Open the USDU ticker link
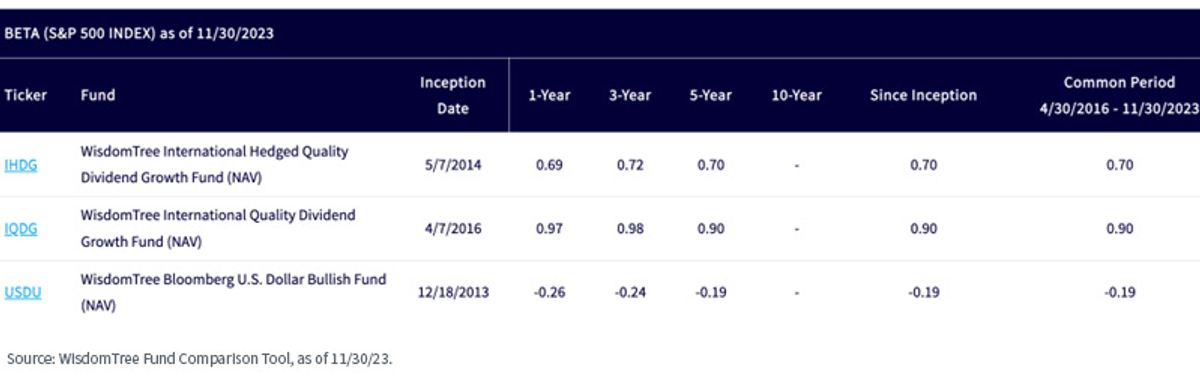Screen dimensions: 1200x377 pyautogui.click(x=23, y=293)
